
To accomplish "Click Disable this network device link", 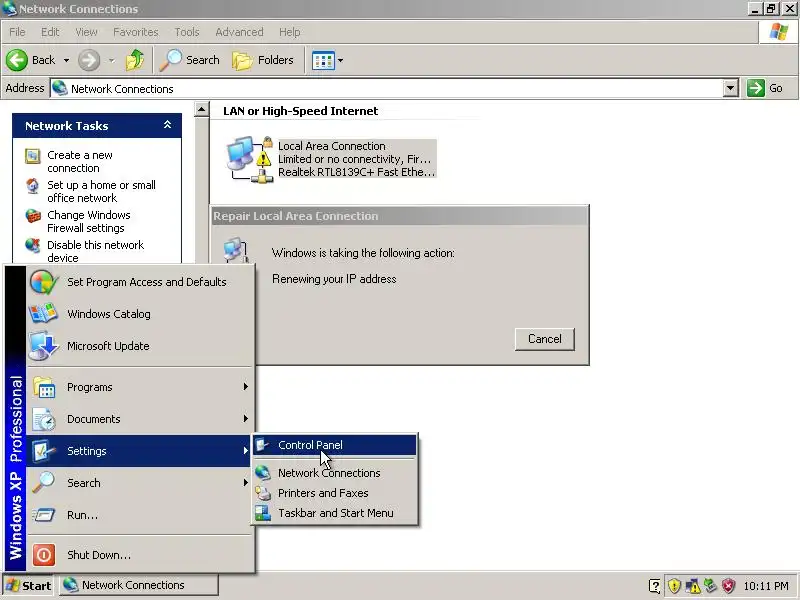I will tap(95, 251).
